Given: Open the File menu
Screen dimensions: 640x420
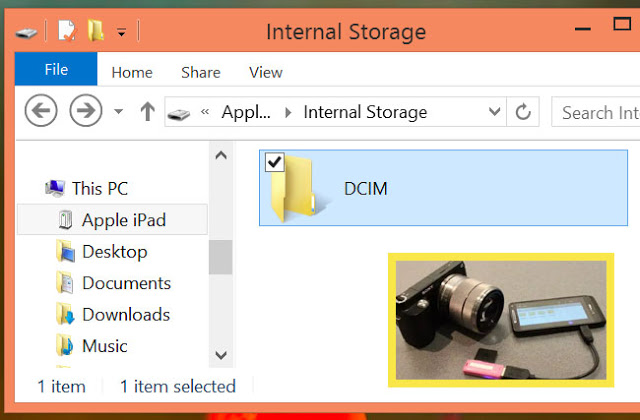Looking at the screenshot, I should click(x=56, y=69).
